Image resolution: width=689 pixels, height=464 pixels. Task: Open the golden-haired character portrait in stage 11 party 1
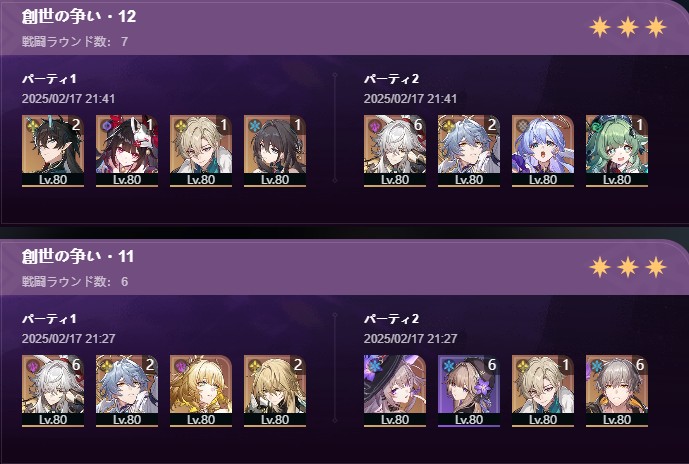click(201, 391)
